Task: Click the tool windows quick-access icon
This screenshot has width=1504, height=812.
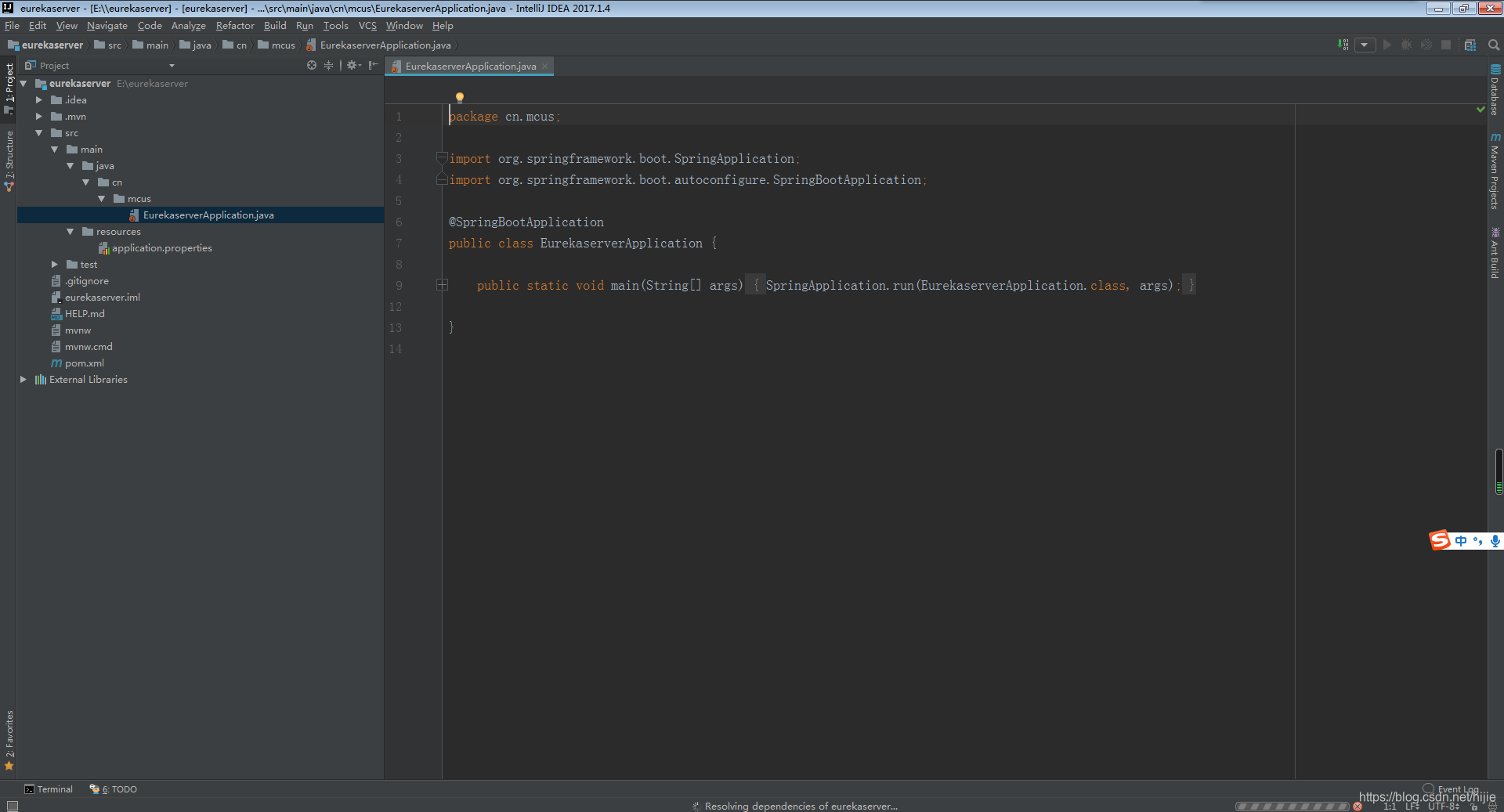Action: tap(12, 805)
